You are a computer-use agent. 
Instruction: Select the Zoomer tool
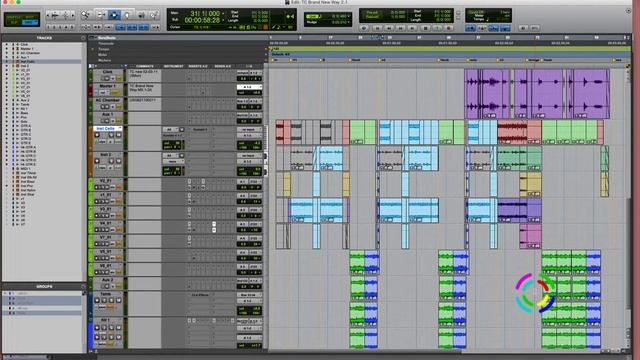86,15
